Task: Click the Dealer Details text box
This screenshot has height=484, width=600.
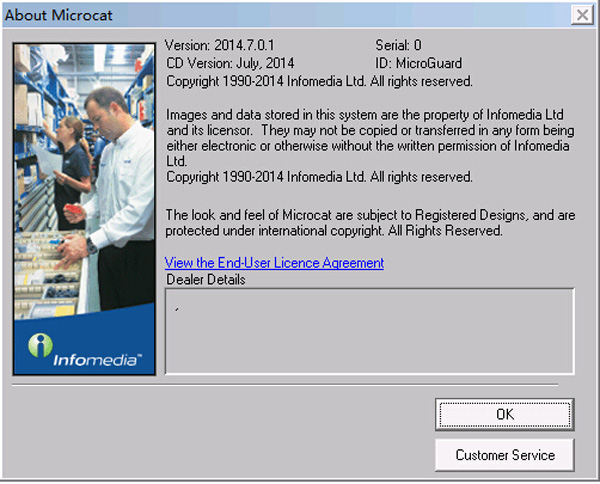Action: (369, 331)
